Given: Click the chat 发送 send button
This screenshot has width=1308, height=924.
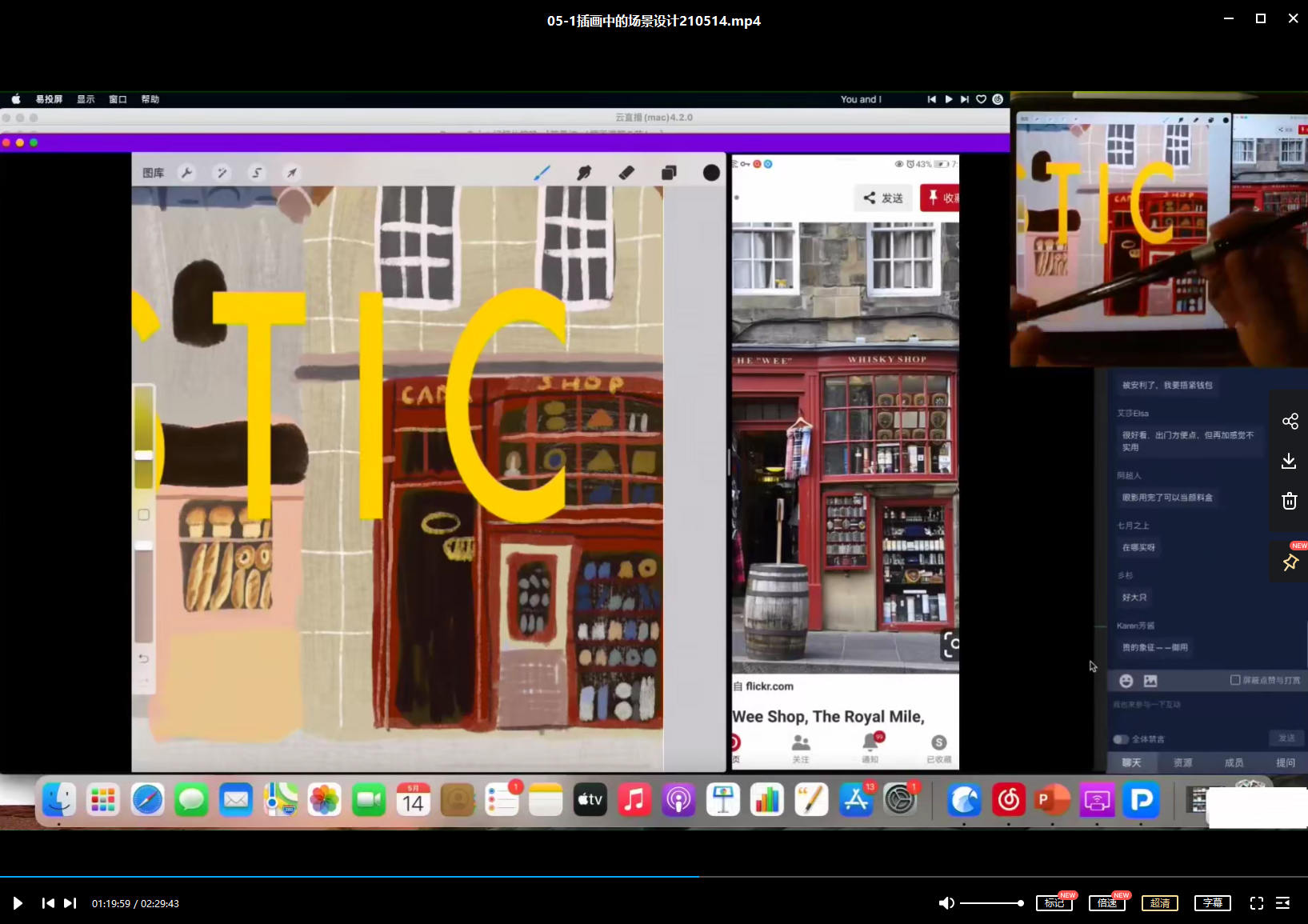Looking at the screenshot, I should coord(1286,738).
